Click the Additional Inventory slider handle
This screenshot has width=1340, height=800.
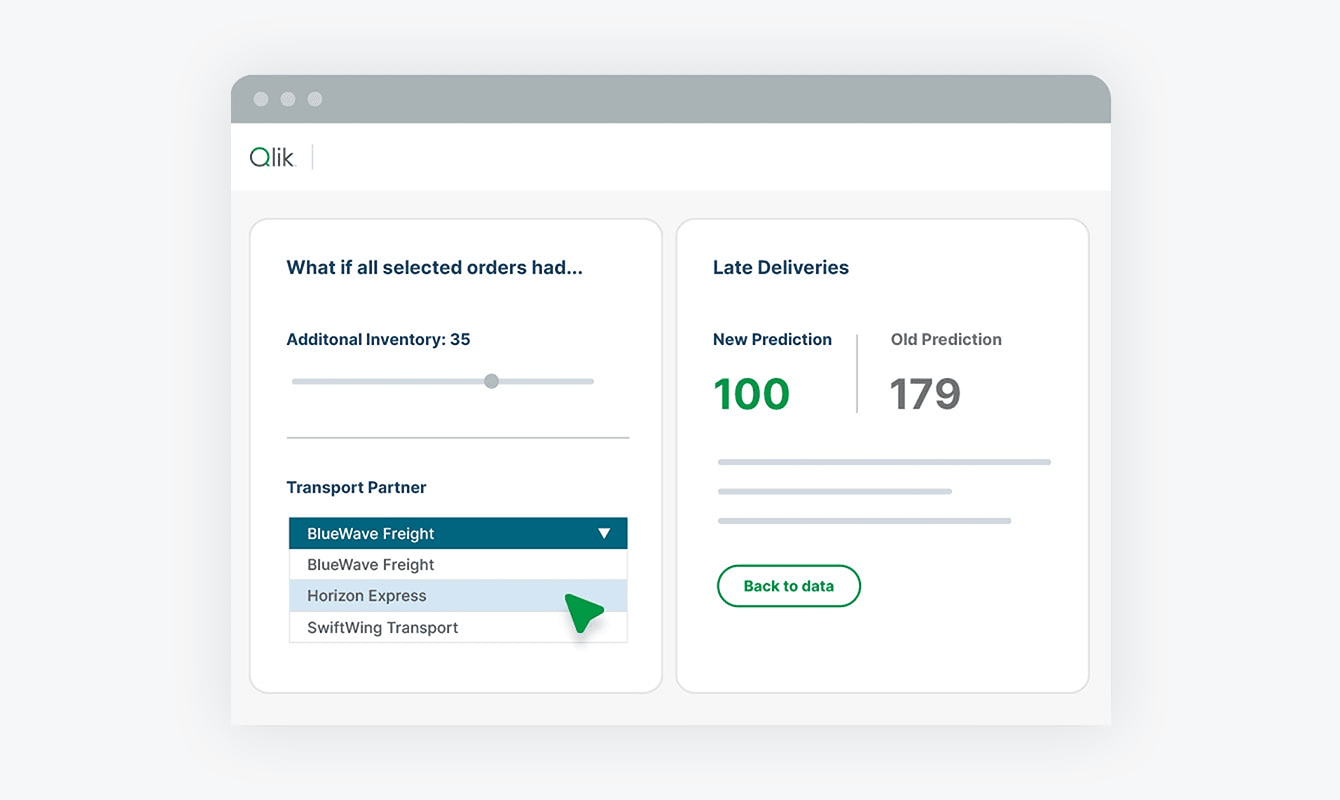coord(491,381)
